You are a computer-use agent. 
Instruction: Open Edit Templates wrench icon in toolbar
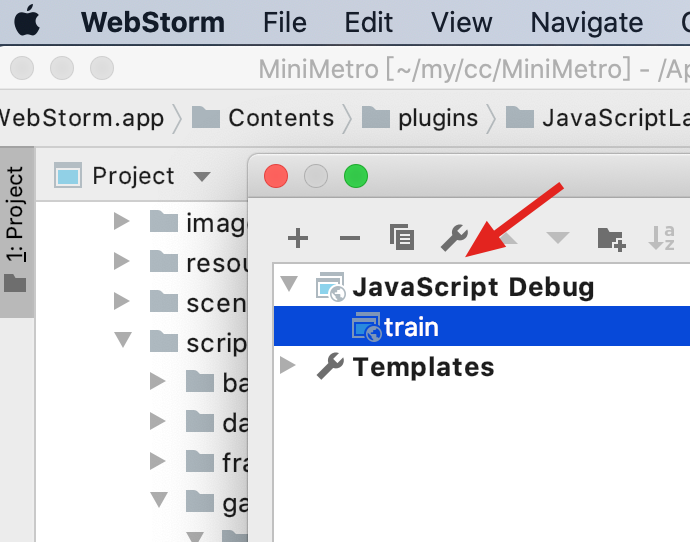[x=454, y=238]
